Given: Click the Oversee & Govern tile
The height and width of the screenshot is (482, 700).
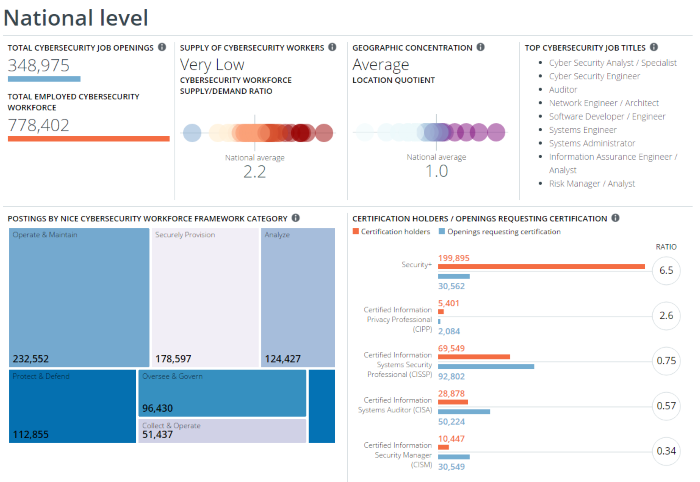Looking at the screenshot, I should [x=222, y=393].
